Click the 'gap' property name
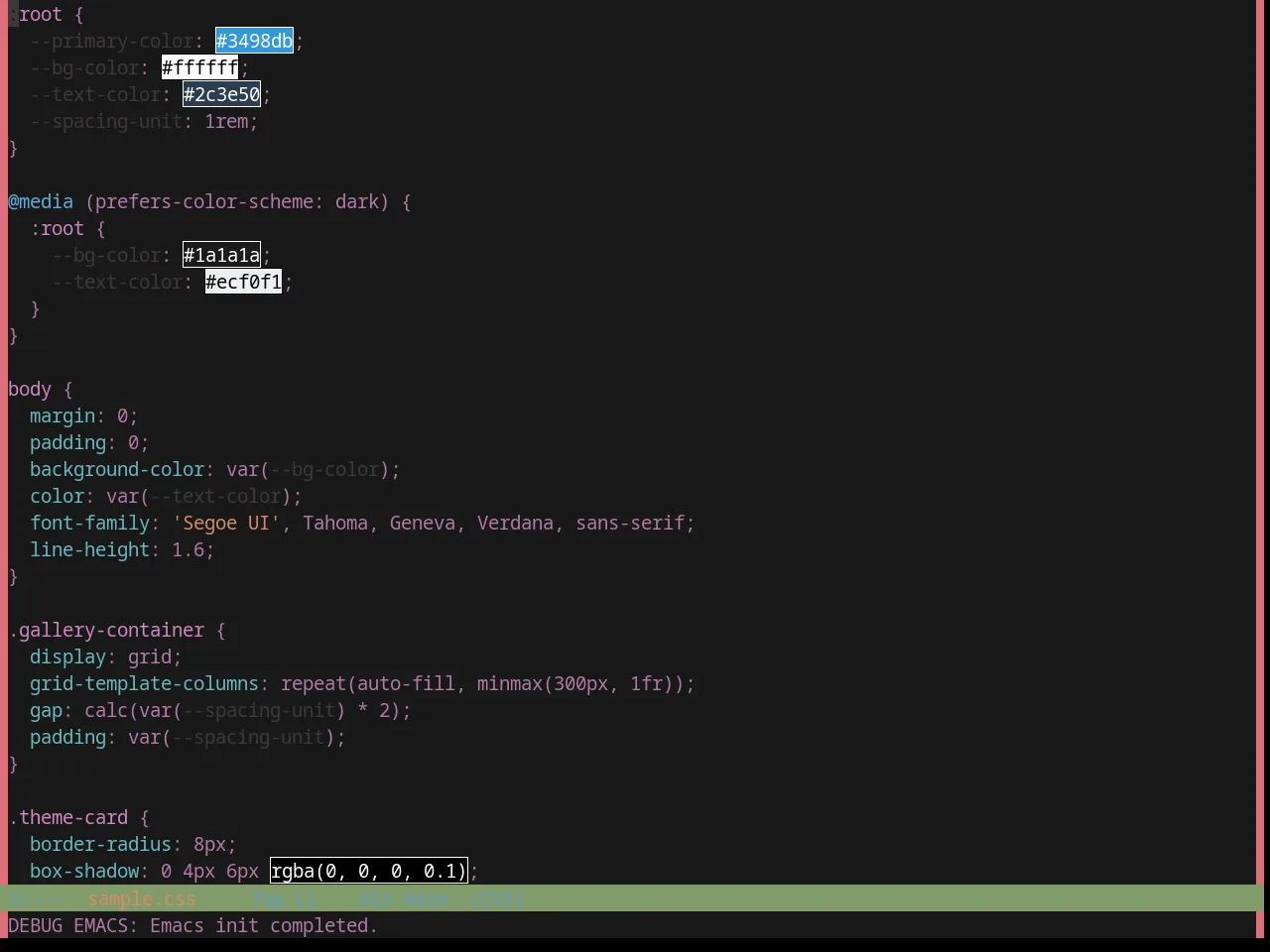 (x=46, y=710)
